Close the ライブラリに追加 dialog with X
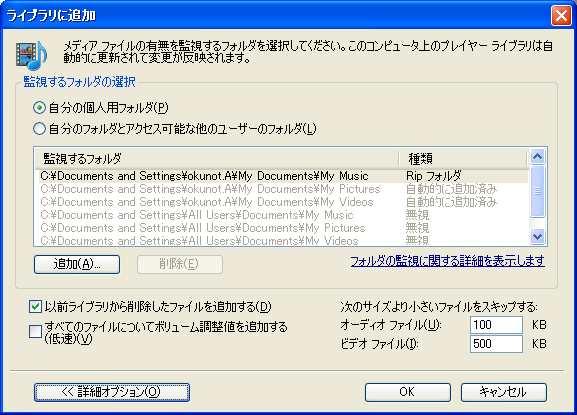 561,16
